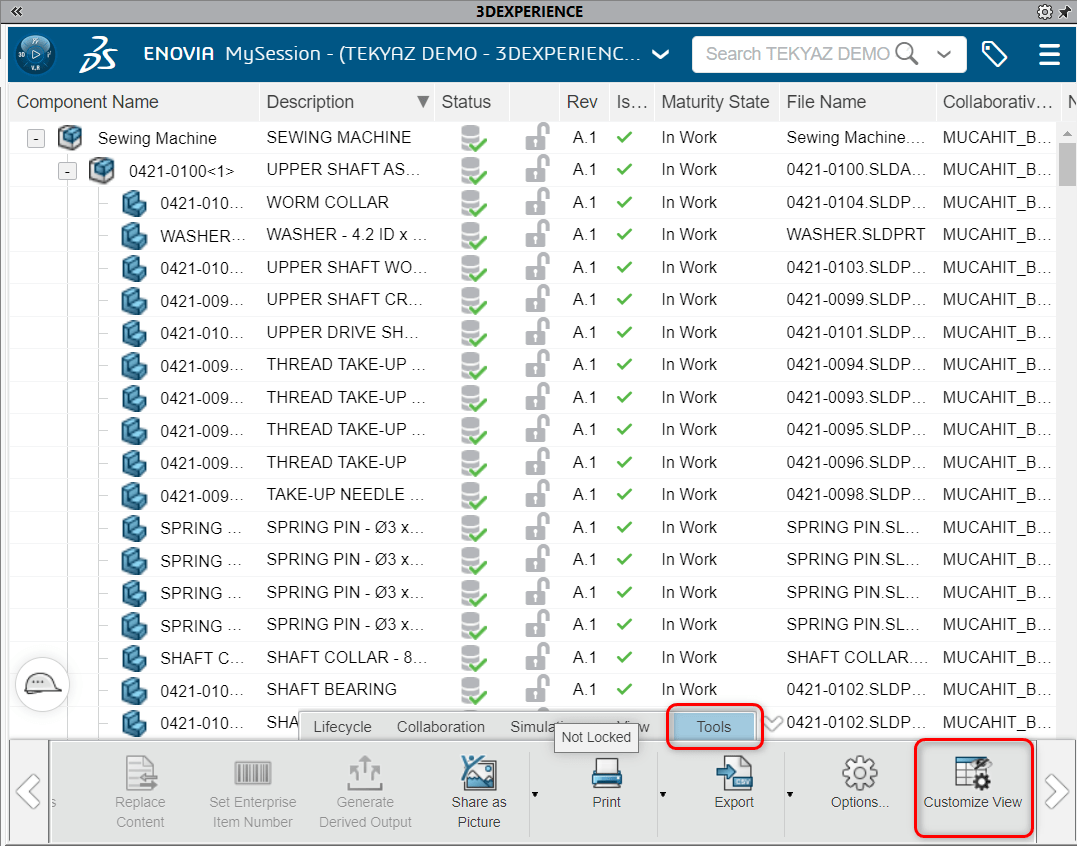The width and height of the screenshot is (1077, 846).
Task: Open the Print dropdown arrow
Action: click(x=663, y=794)
